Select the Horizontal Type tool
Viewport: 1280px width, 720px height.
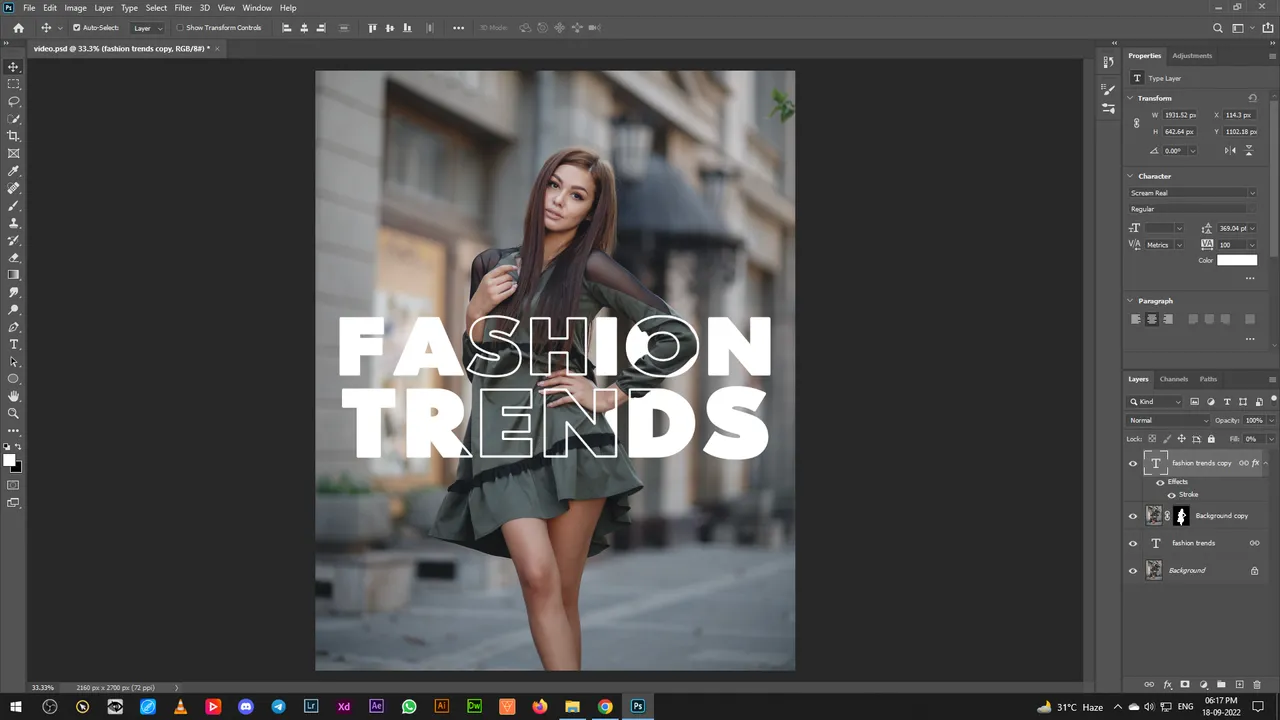tap(13, 344)
